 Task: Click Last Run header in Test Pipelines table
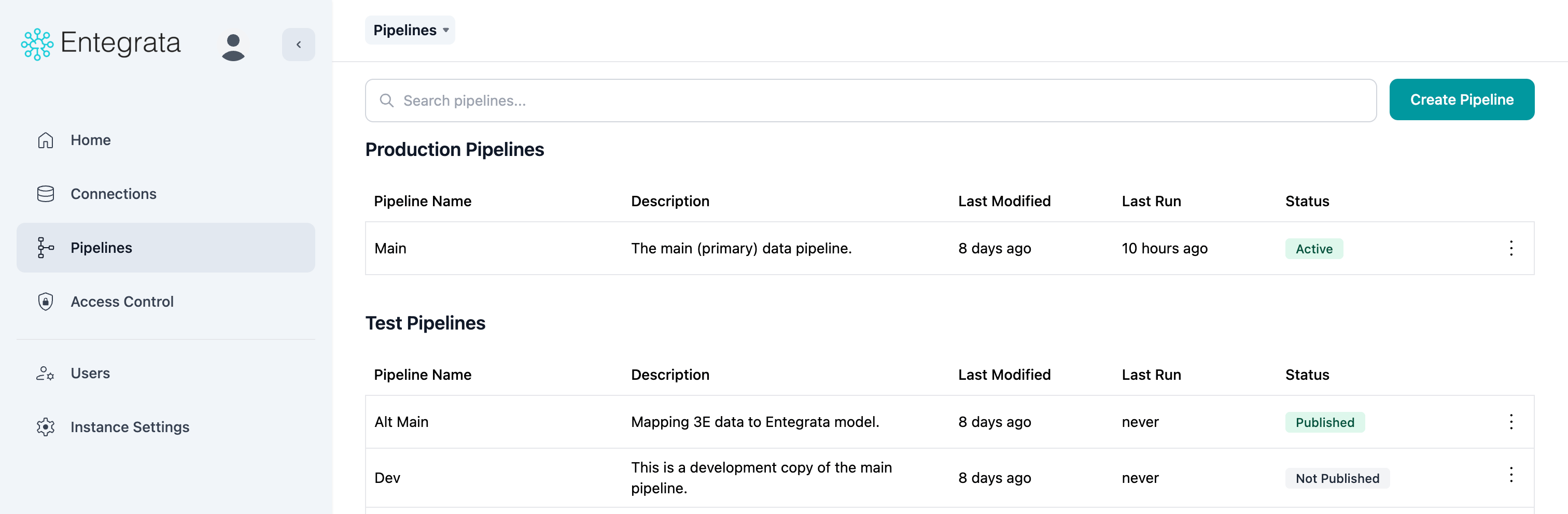1151,375
